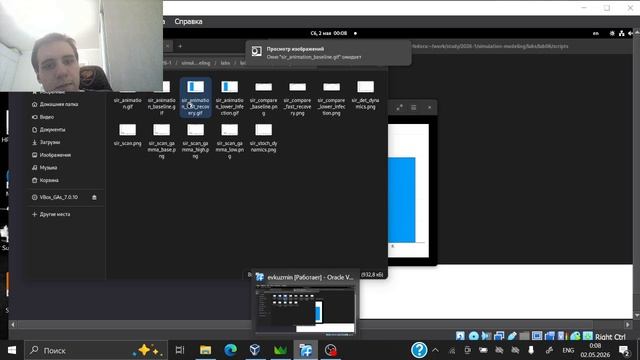Click the VM horizontal scrollbar left arrow
The height and width of the screenshot is (360, 640).
13,324
